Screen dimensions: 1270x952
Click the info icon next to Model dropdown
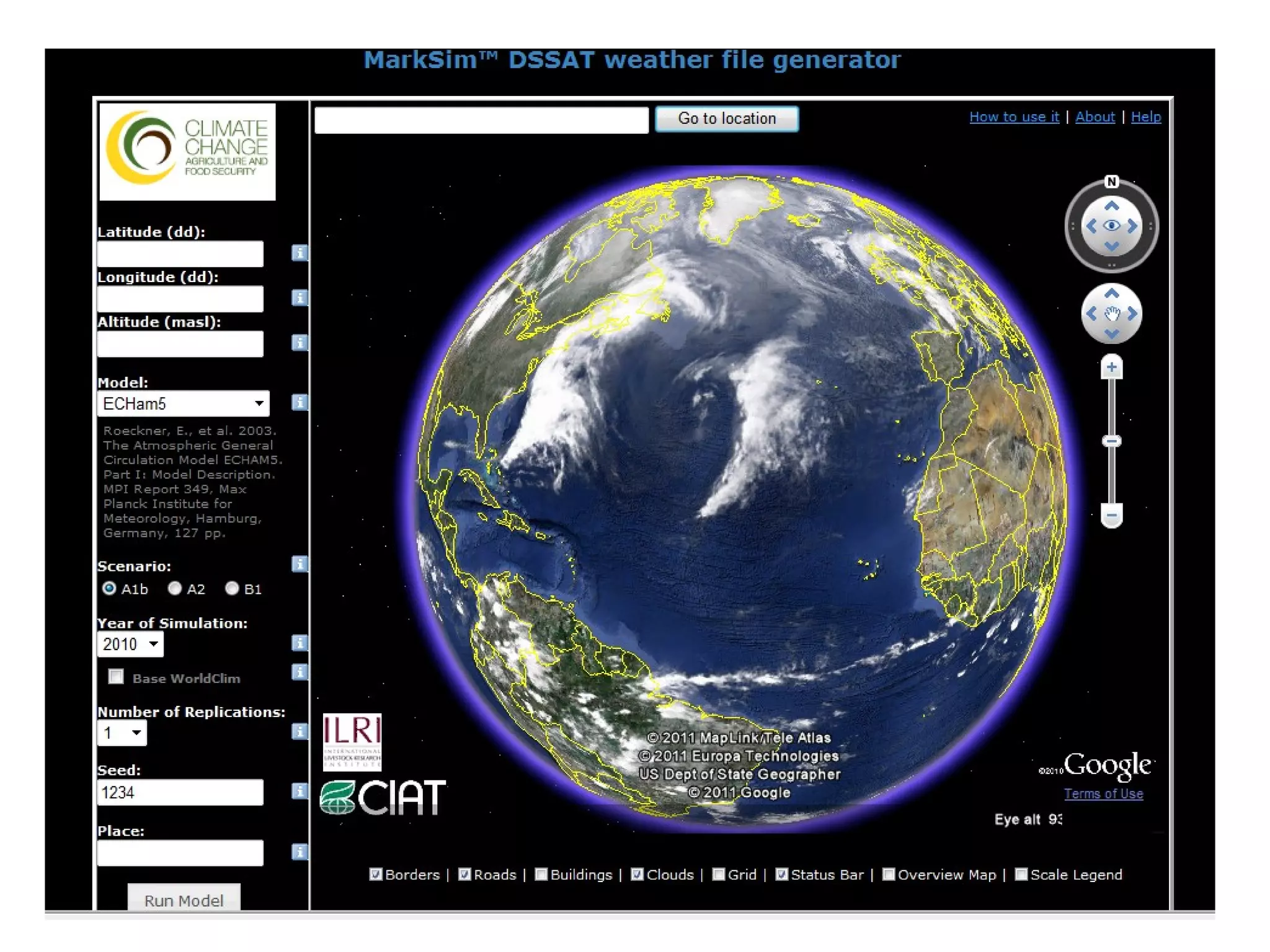[x=300, y=403]
